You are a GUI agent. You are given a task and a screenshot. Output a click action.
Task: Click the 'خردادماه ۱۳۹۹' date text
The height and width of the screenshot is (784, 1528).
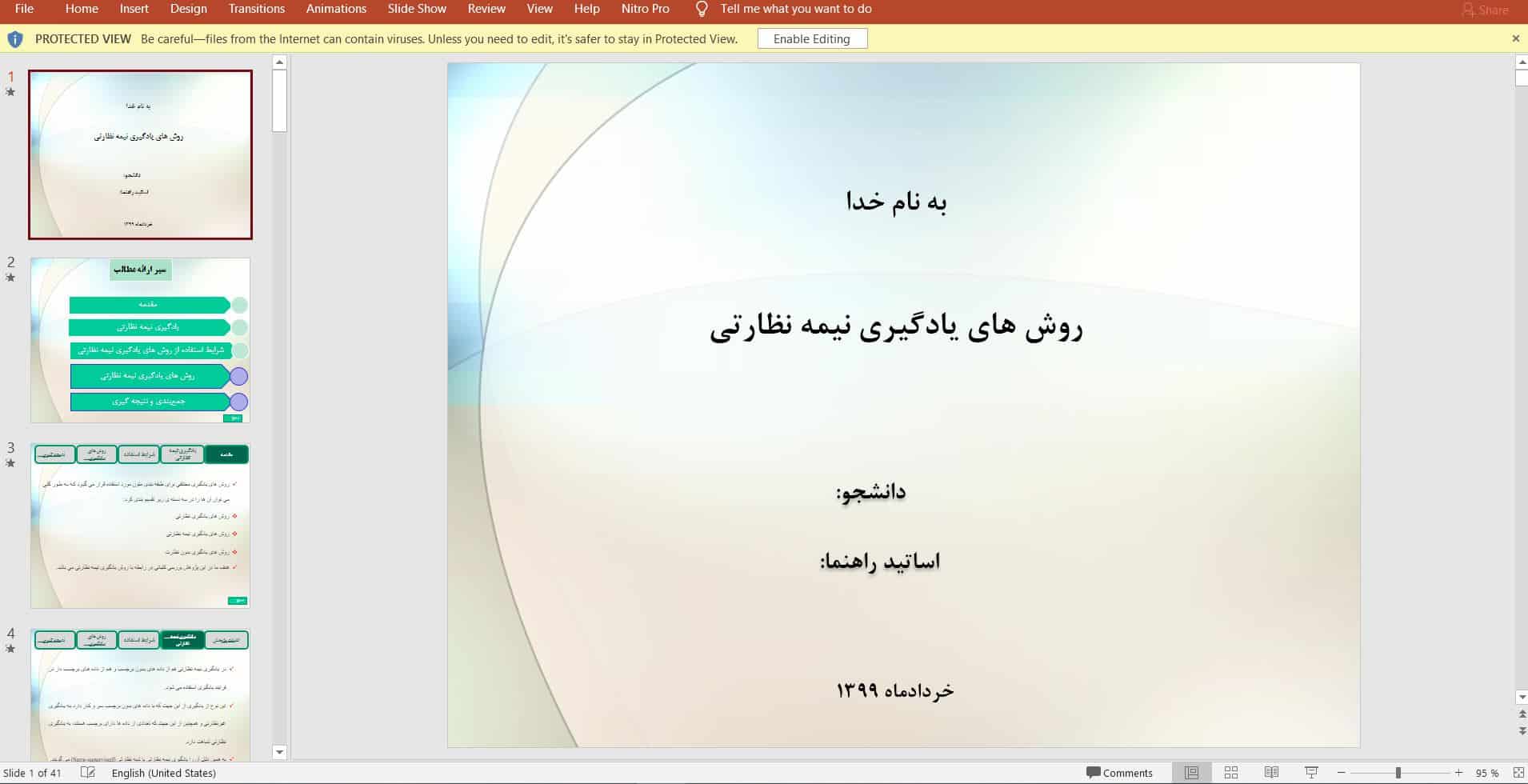tap(895, 690)
